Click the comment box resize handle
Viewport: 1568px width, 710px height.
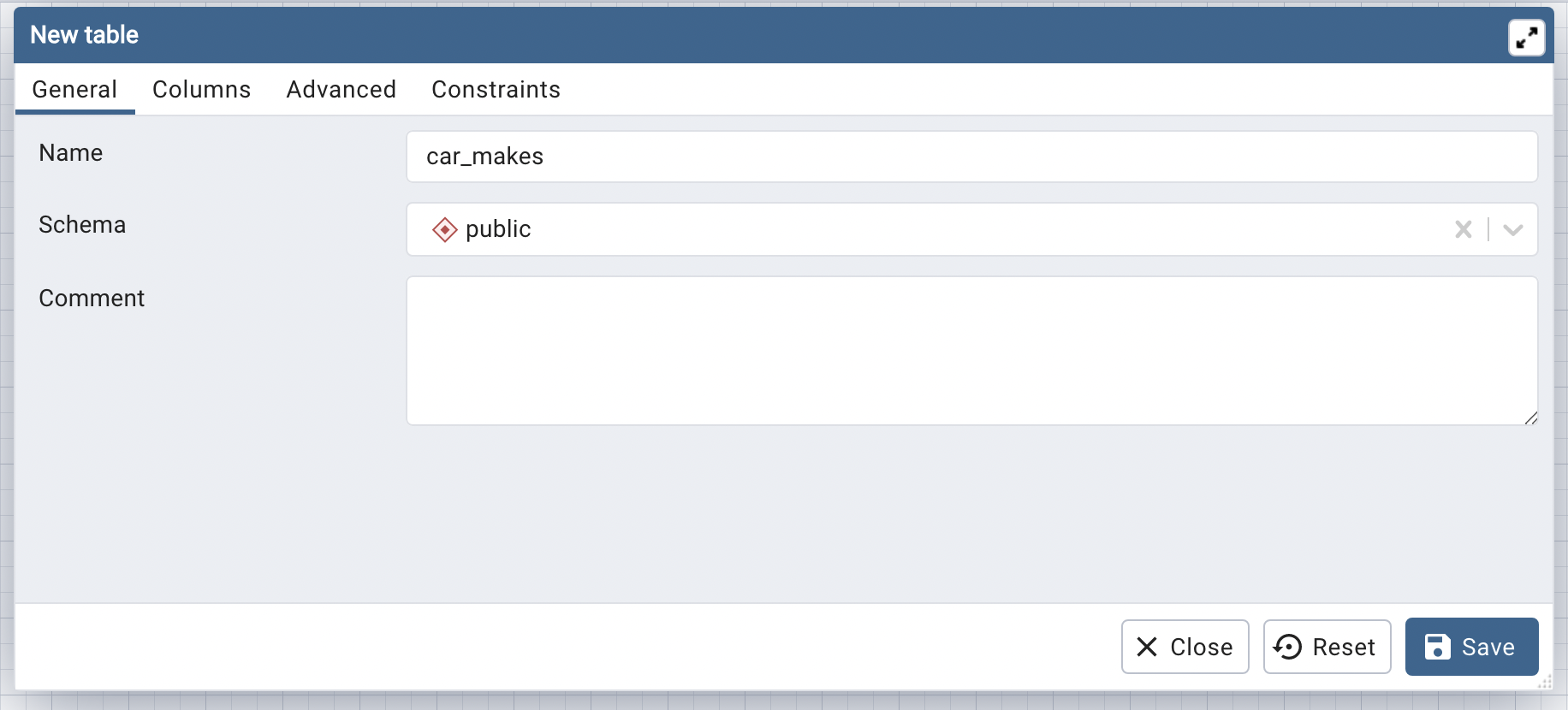point(1530,417)
